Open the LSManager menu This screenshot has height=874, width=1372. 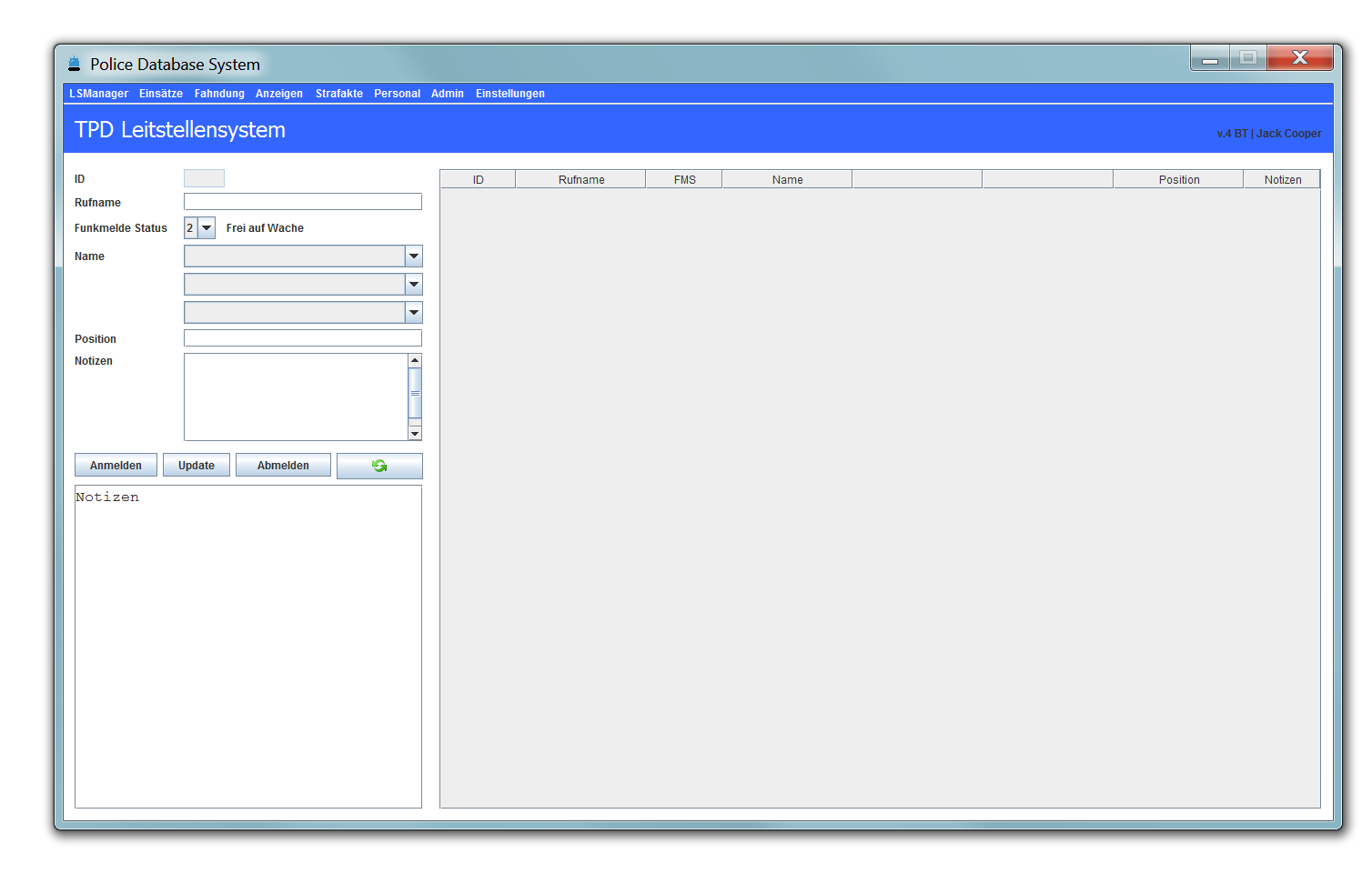98,94
